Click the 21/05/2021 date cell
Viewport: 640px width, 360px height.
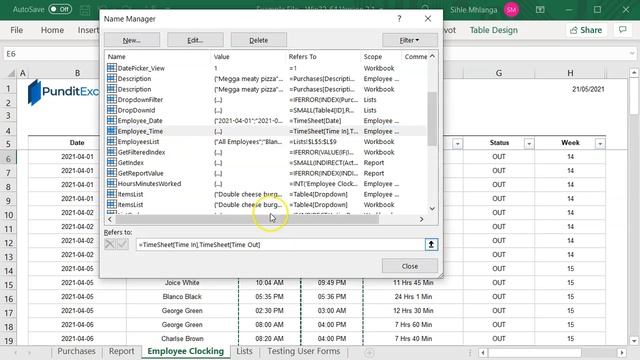point(588,89)
